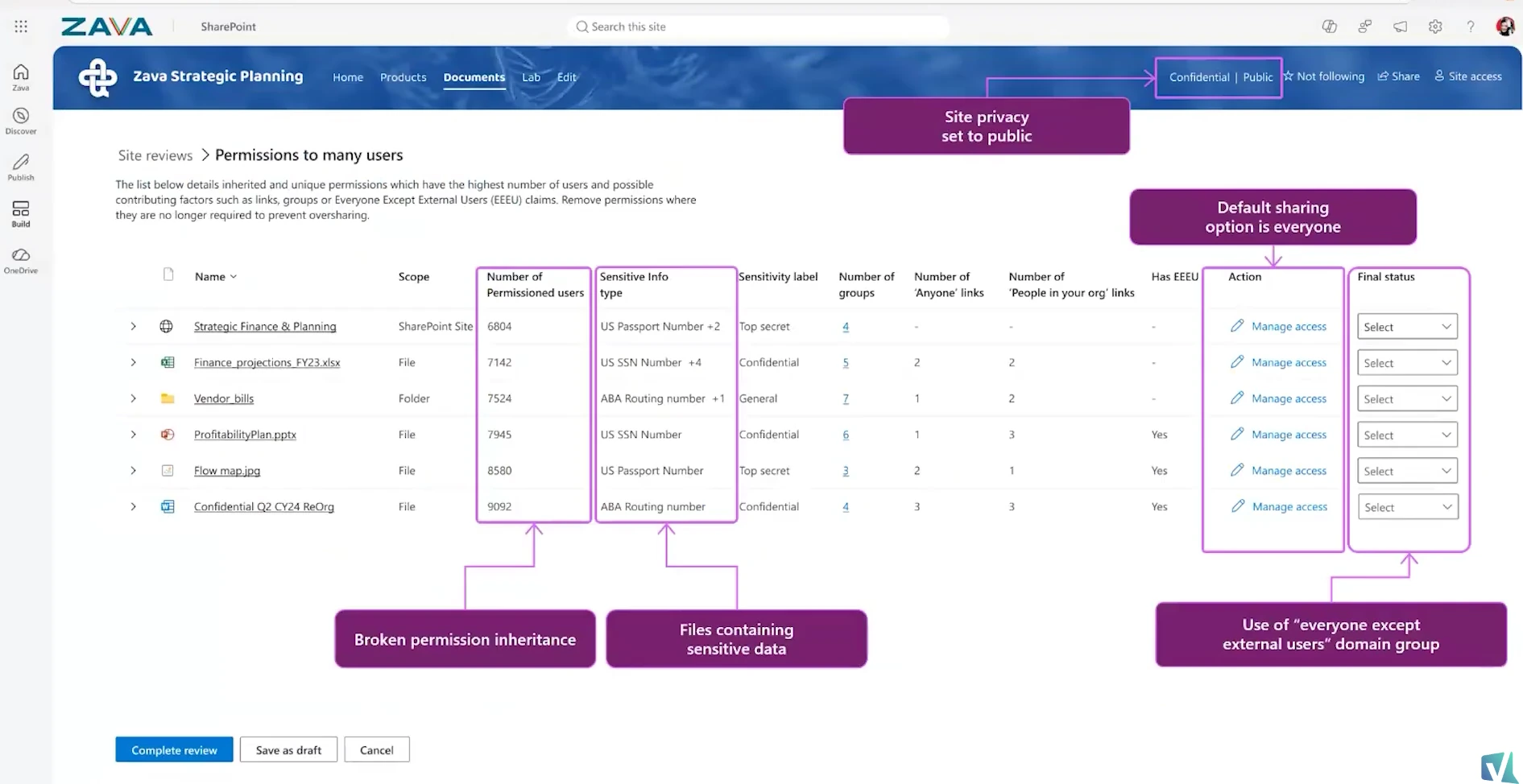Viewport: 1523px width, 784px height.
Task: Click the megaphone feedback icon in the header
Action: pyautogui.click(x=1401, y=27)
